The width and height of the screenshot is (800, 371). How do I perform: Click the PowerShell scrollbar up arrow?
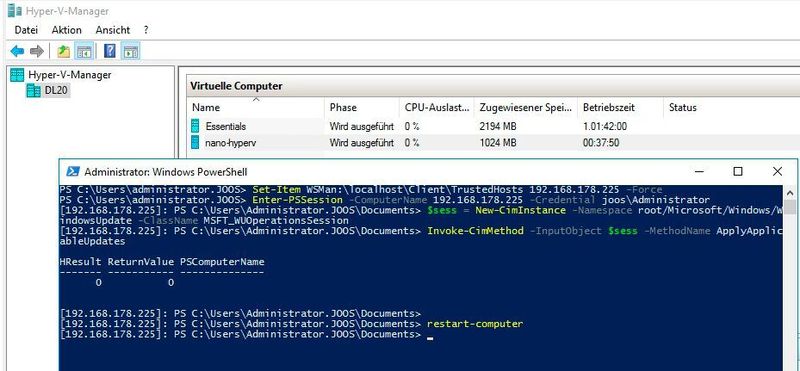790,193
